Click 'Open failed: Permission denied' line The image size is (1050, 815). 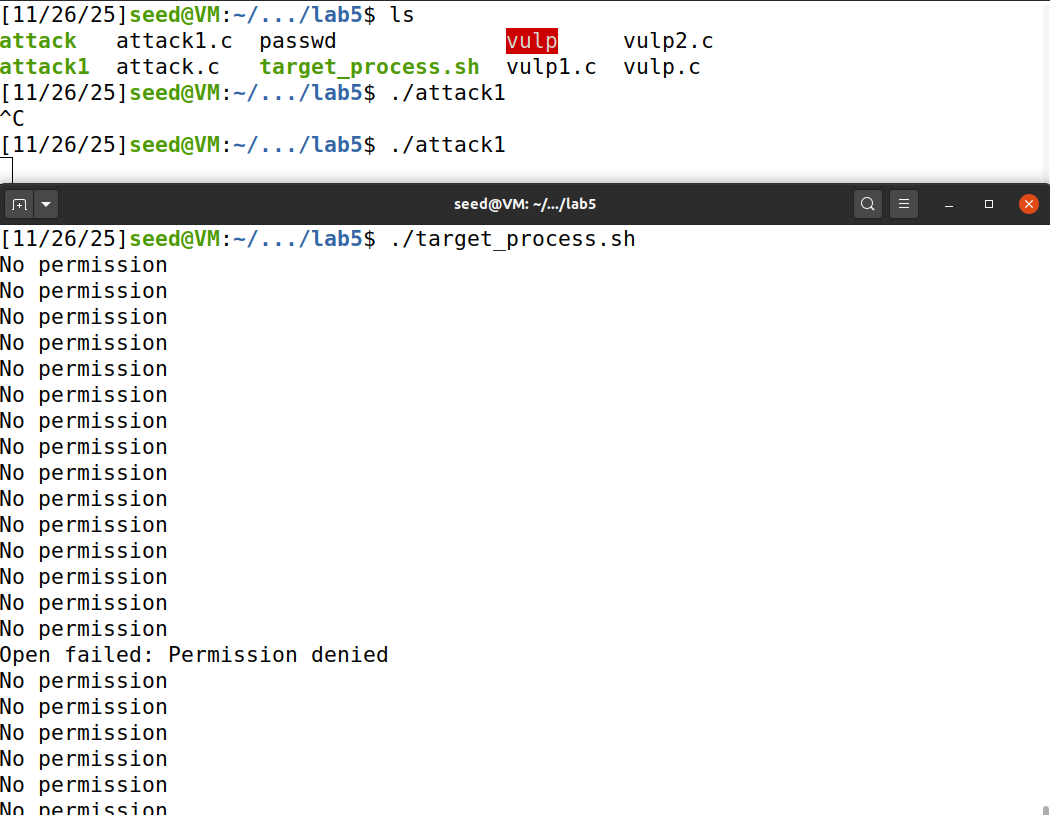click(x=194, y=655)
